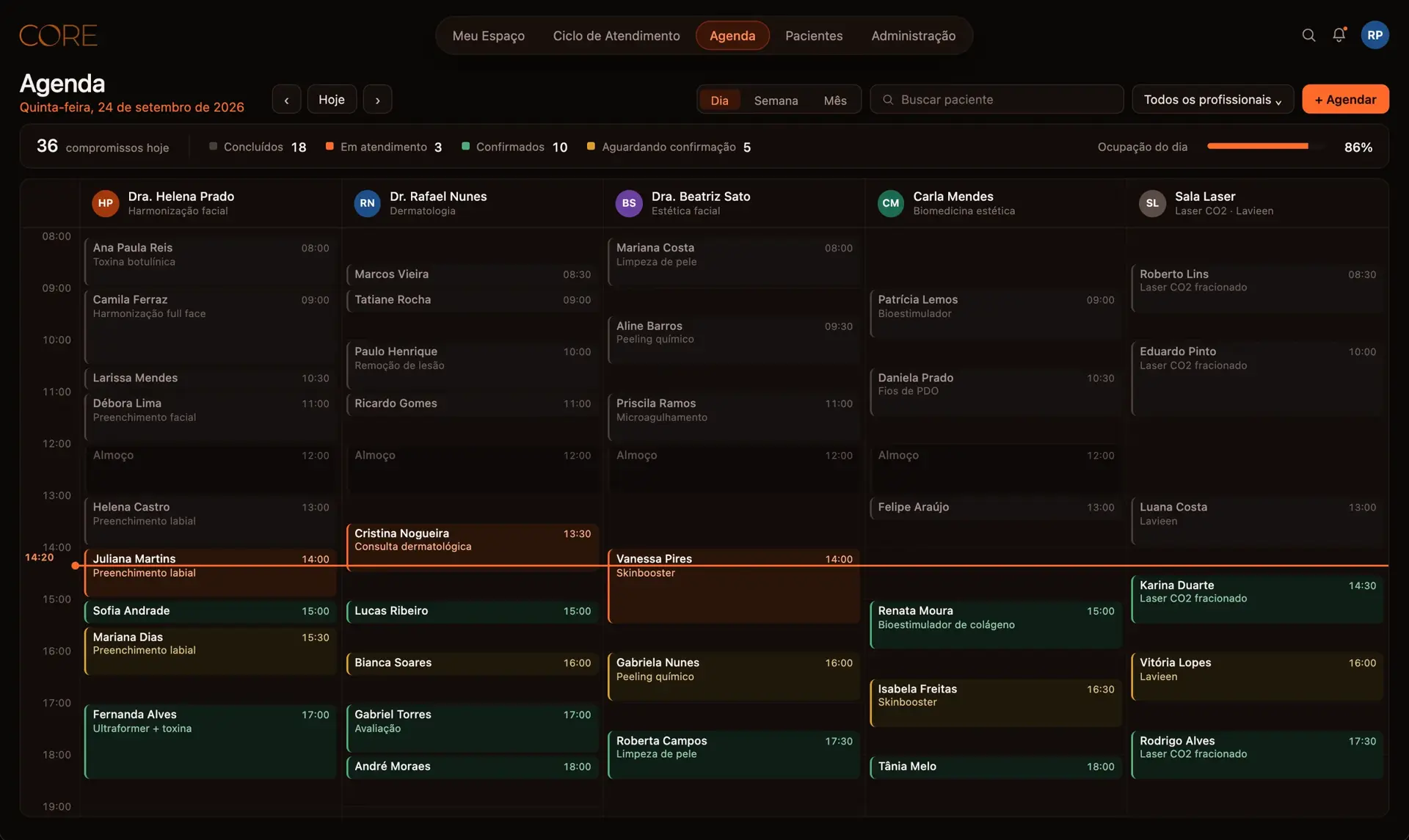
Task: Switch to Mês view
Action: click(x=835, y=101)
